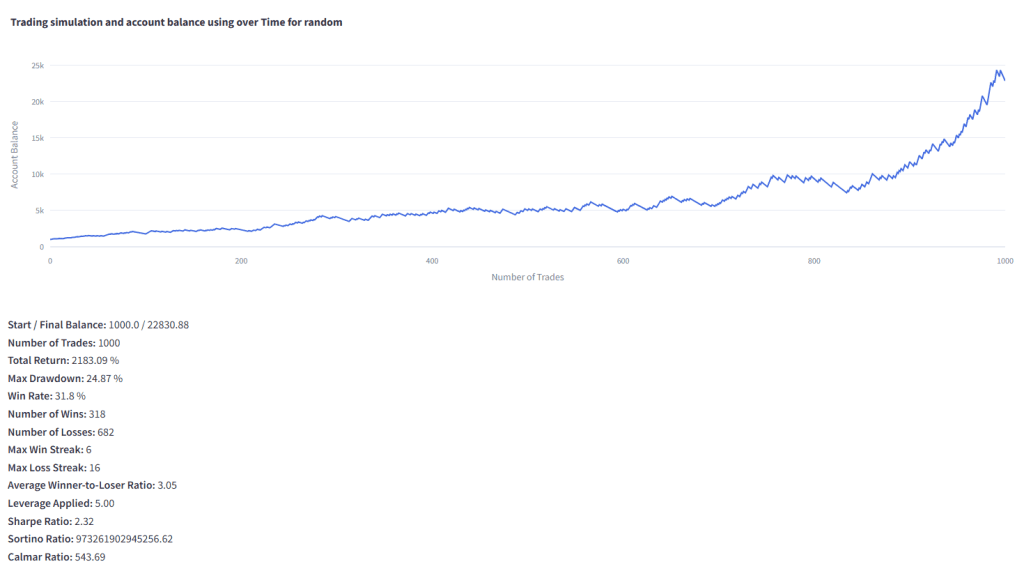Click the peak of the balance line
The height and width of the screenshot is (571, 1024).
coord(998,71)
